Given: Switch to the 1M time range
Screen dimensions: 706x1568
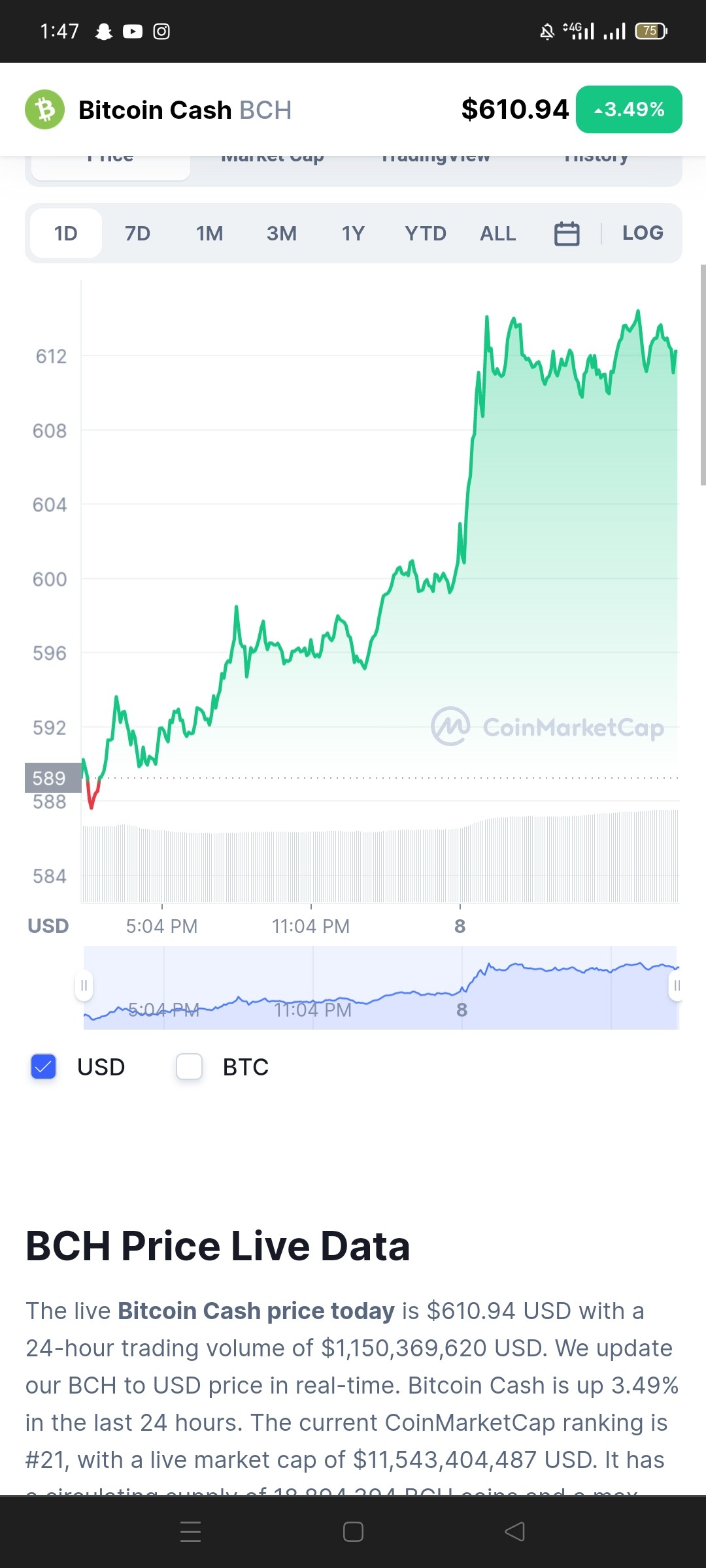Looking at the screenshot, I should tap(210, 233).
